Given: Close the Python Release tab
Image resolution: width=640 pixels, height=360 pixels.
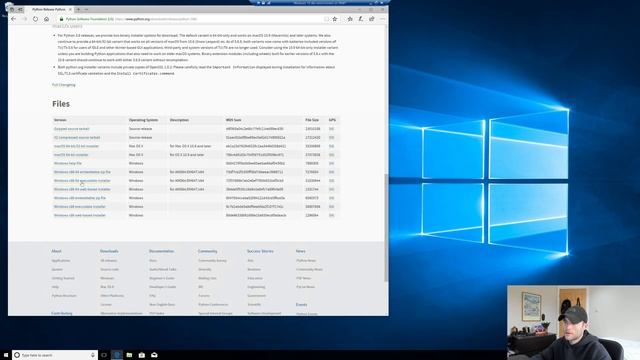Looking at the screenshot, I should tap(70, 9).
